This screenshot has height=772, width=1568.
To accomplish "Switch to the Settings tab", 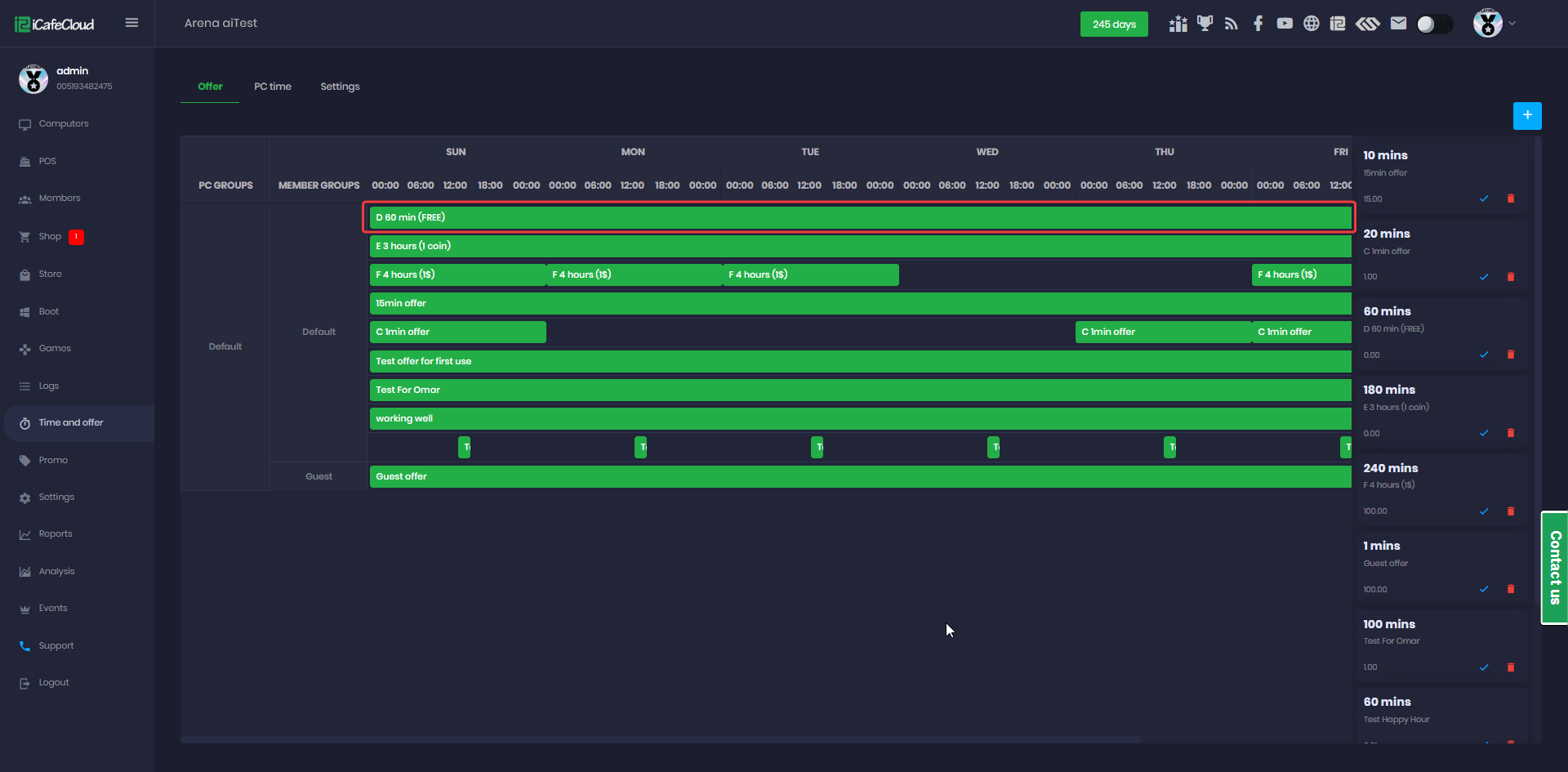I will pyautogui.click(x=341, y=86).
